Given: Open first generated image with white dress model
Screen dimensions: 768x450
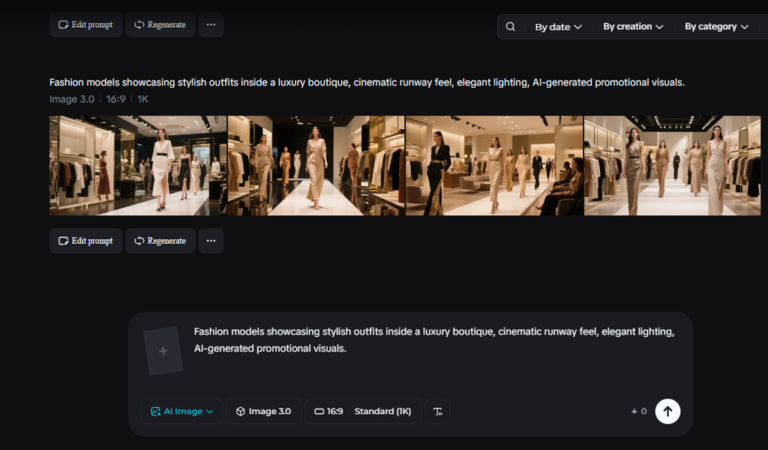Looking at the screenshot, I should (x=138, y=166).
